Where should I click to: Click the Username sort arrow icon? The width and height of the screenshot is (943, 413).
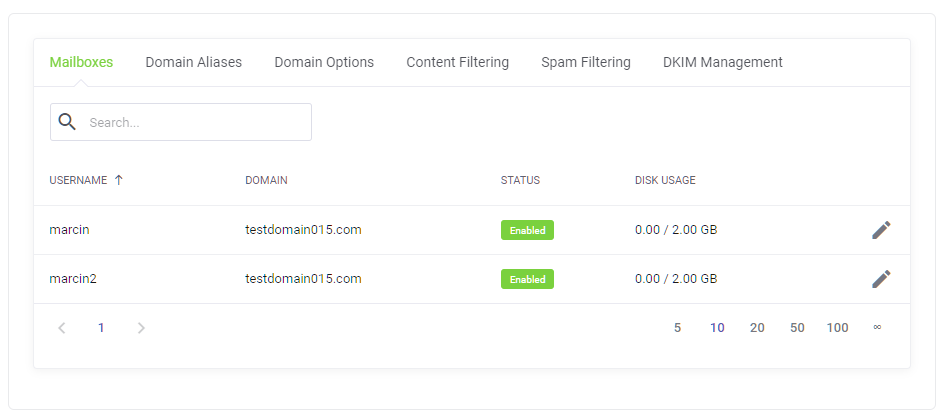pyautogui.click(x=119, y=180)
